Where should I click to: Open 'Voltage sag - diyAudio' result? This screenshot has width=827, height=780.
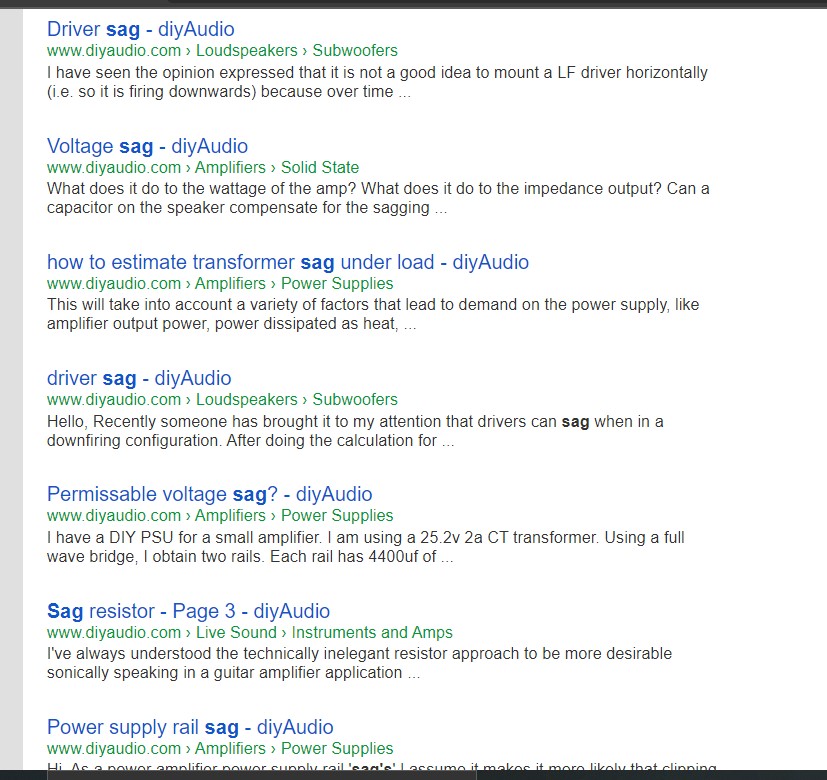[x=147, y=146]
